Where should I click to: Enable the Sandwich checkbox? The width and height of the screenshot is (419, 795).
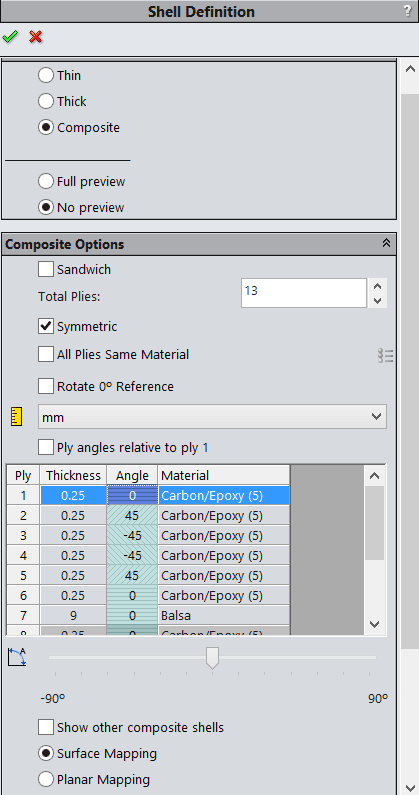(46, 269)
